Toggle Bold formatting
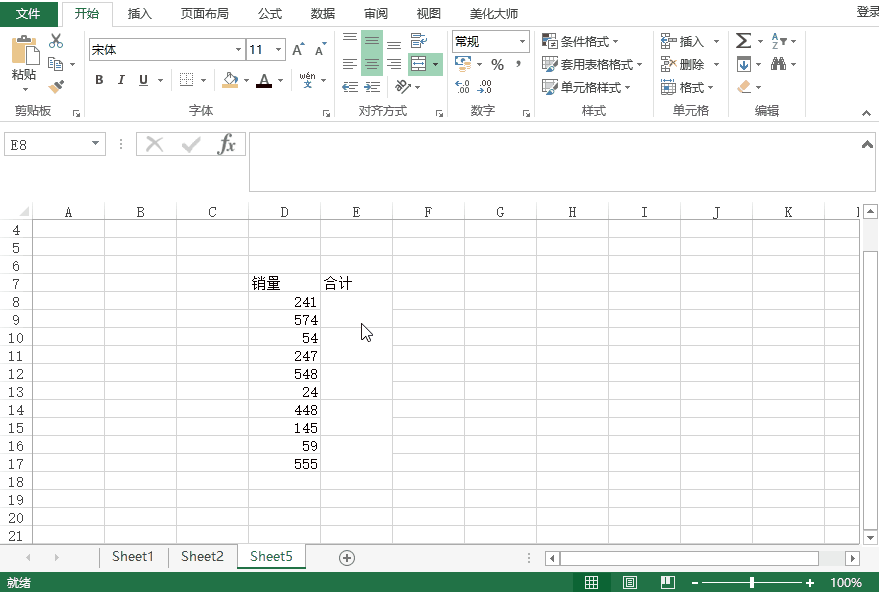Screen dimensions: 879x592 (x=99, y=80)
